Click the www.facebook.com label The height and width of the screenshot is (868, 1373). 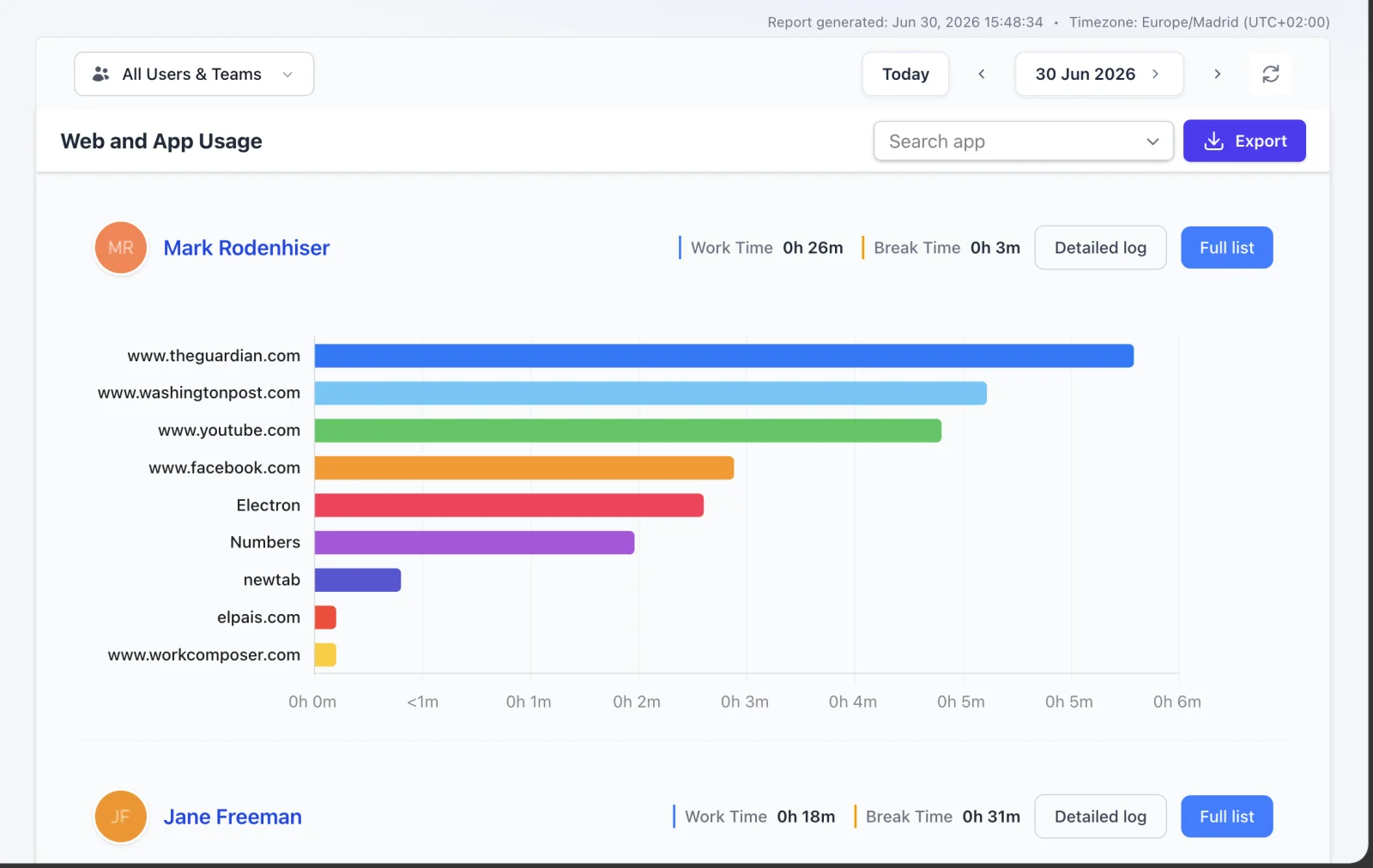pos(225,467)
